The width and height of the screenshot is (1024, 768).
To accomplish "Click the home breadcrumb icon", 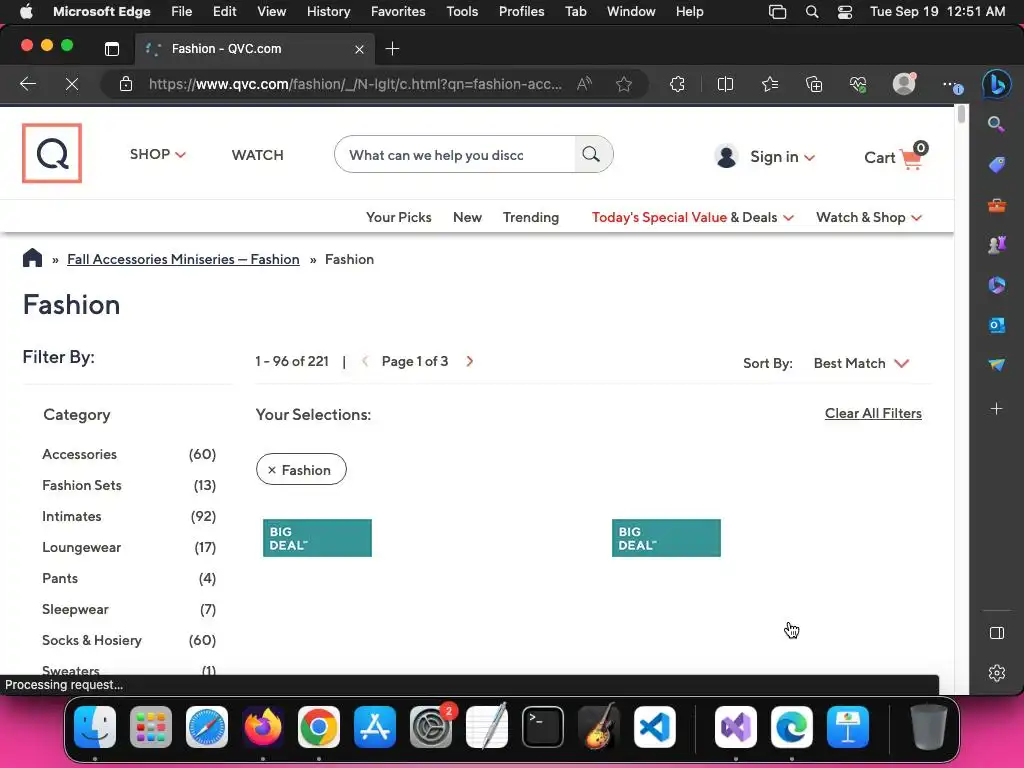I will pos(32,259).
